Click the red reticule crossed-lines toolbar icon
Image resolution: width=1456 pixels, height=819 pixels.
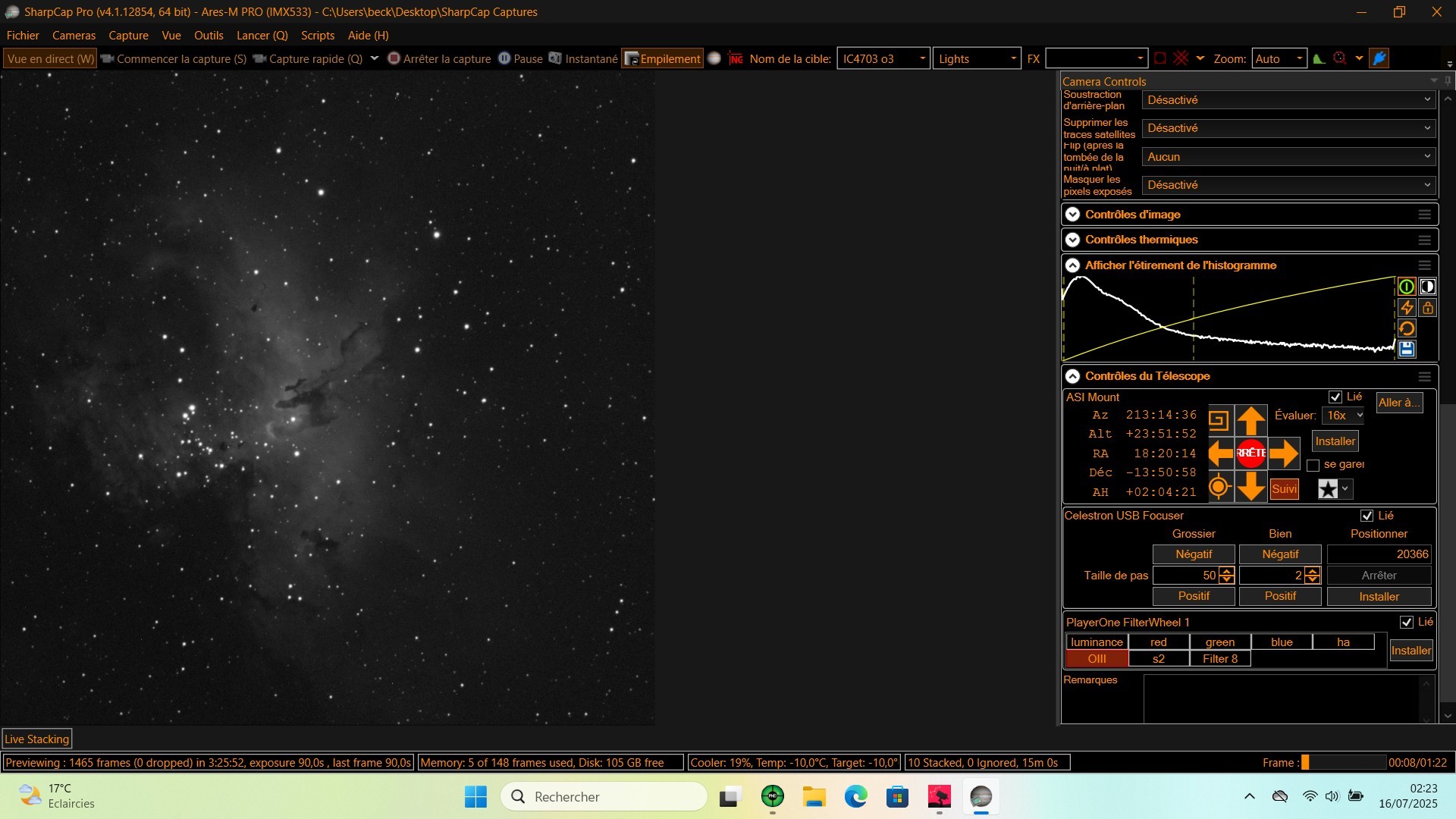pos(1181,58)
